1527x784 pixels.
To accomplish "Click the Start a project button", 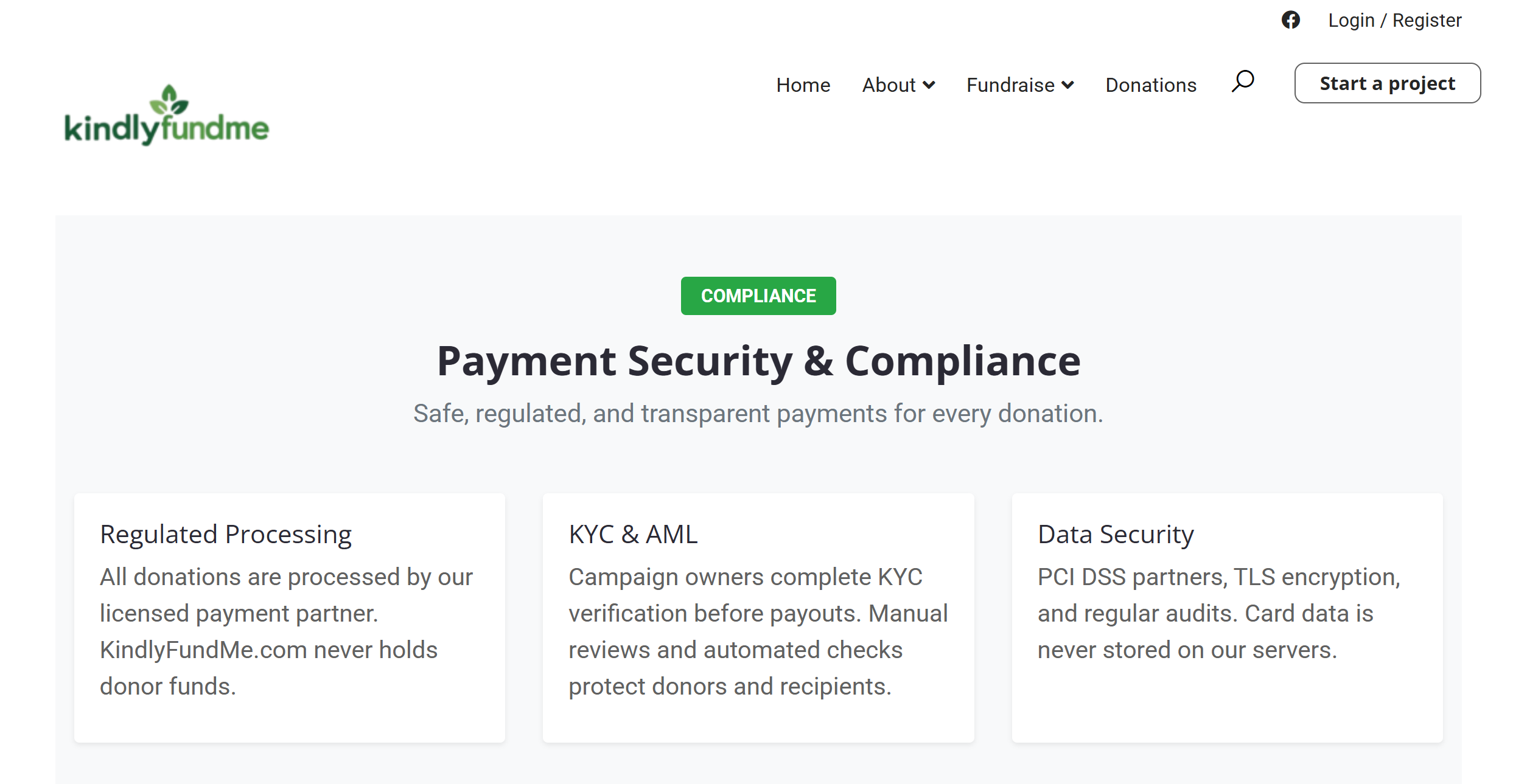I will pyautogui.click(x=1387, y=83).
